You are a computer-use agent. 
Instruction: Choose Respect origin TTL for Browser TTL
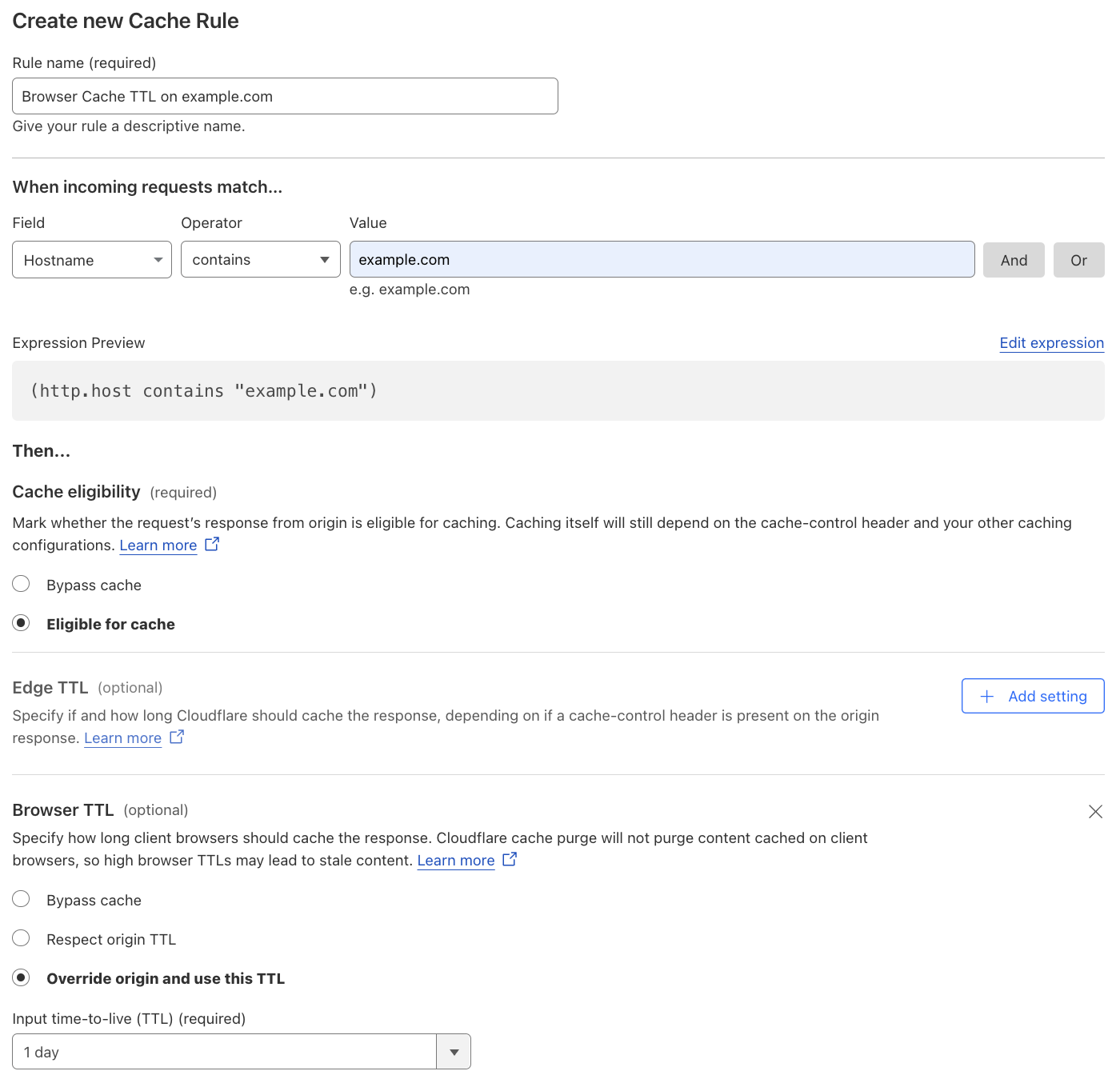(x=21, y=937)
